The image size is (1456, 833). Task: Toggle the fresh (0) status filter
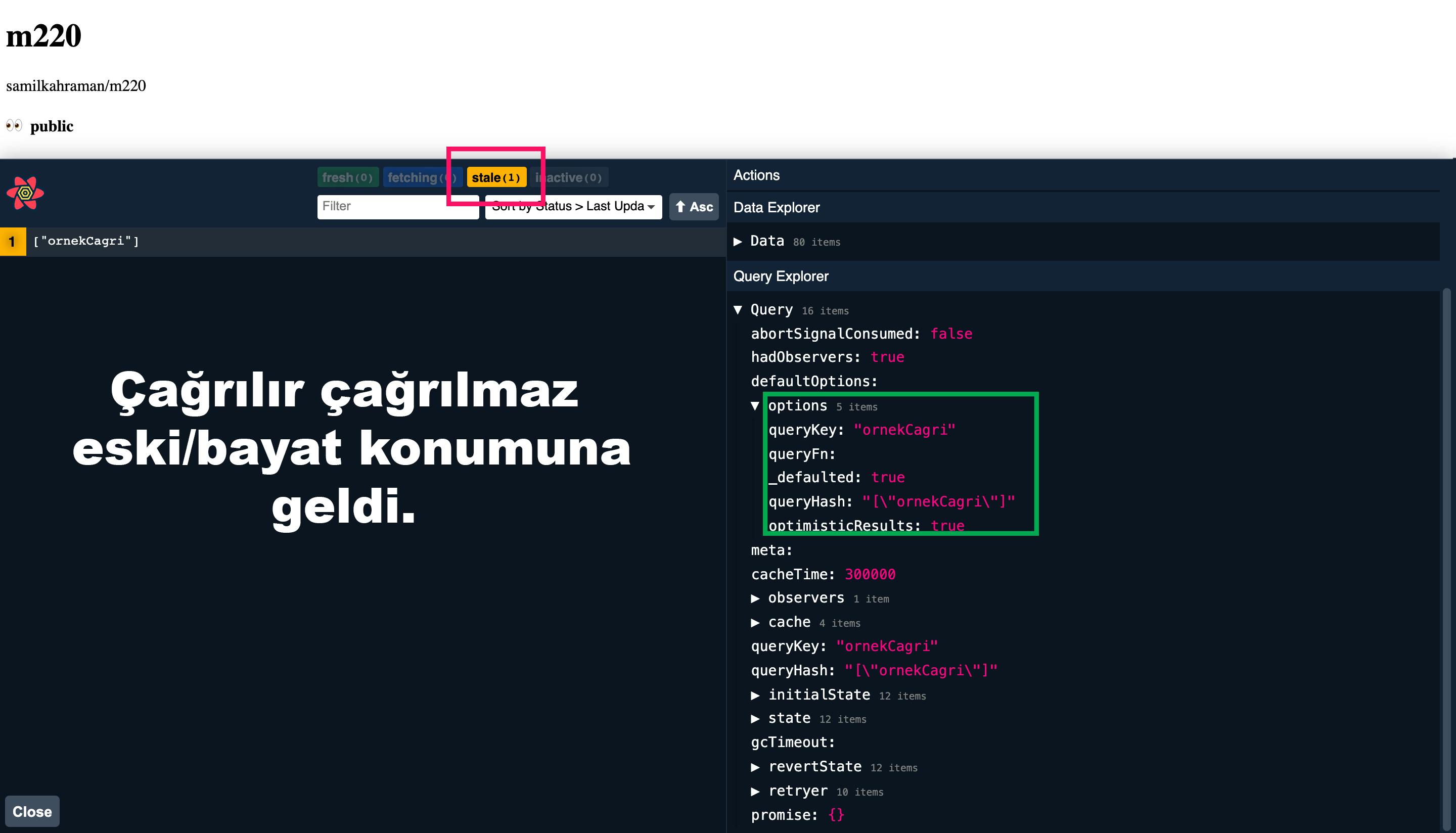(x=347, y=177)
